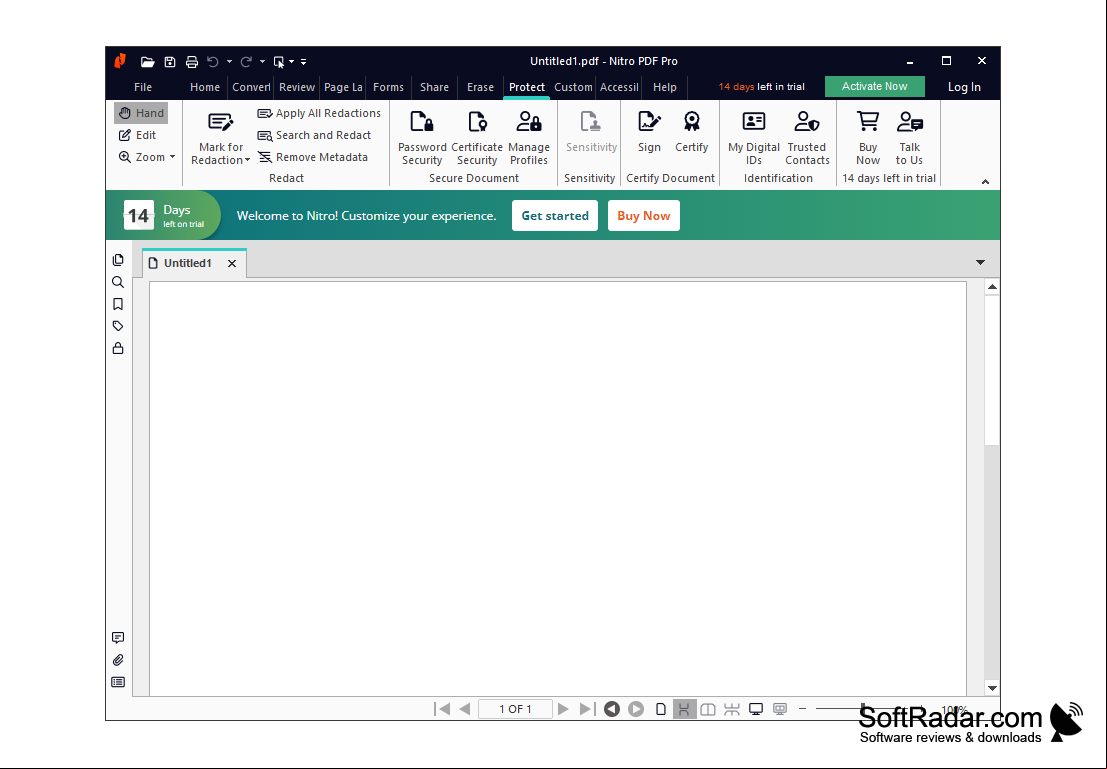The height and width of the screenshot is (769, 1107).
Task: Select the Hand tool
Action: tap(141, 113)
